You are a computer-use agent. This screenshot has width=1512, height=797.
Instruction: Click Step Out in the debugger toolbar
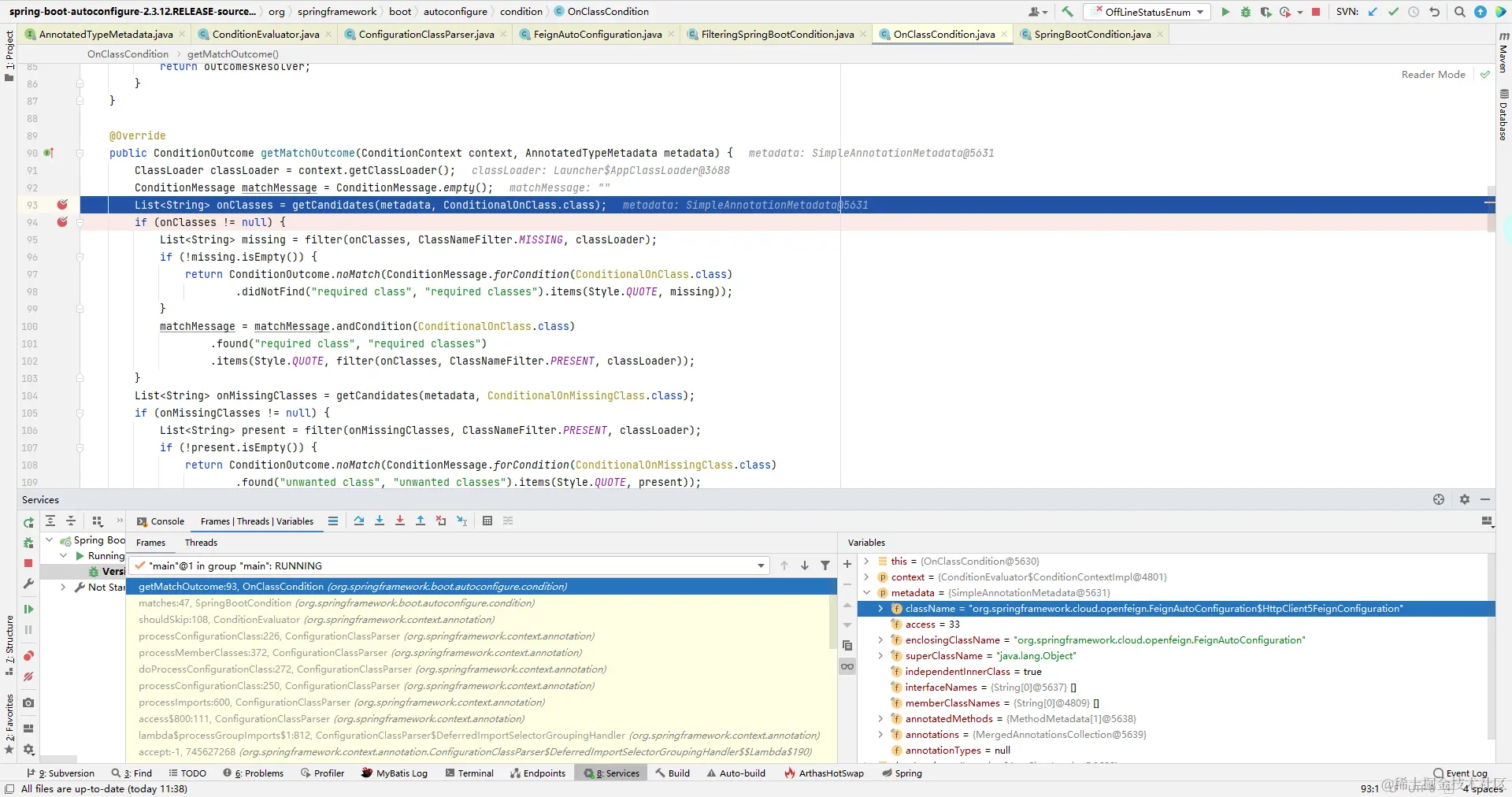421,521
